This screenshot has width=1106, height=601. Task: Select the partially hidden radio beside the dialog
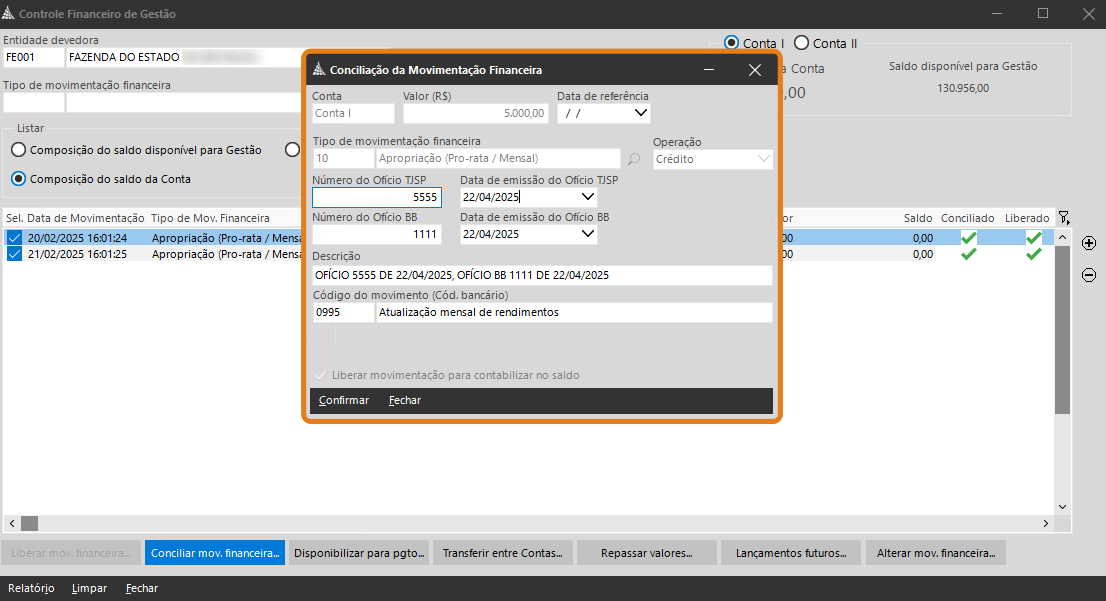[292, 150]
